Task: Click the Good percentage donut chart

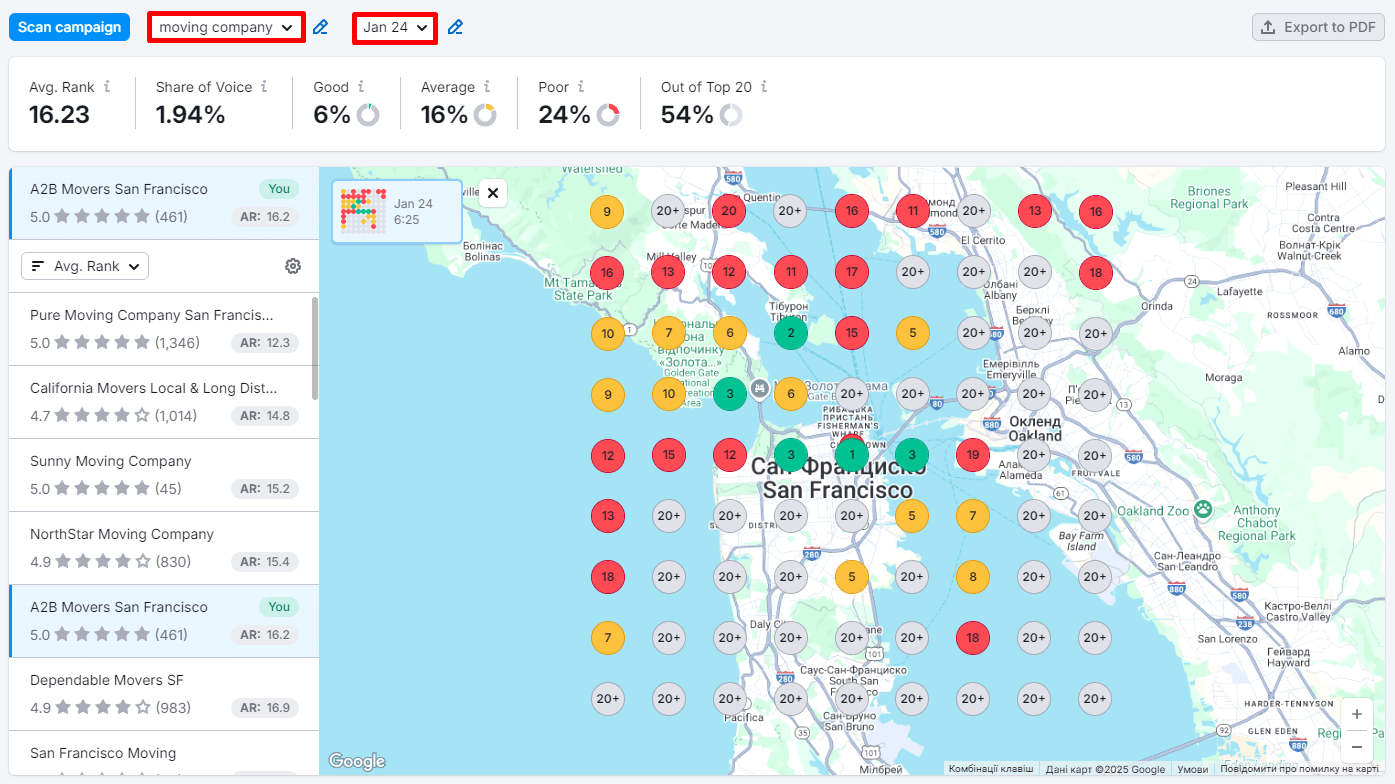Action: (368, 115)
